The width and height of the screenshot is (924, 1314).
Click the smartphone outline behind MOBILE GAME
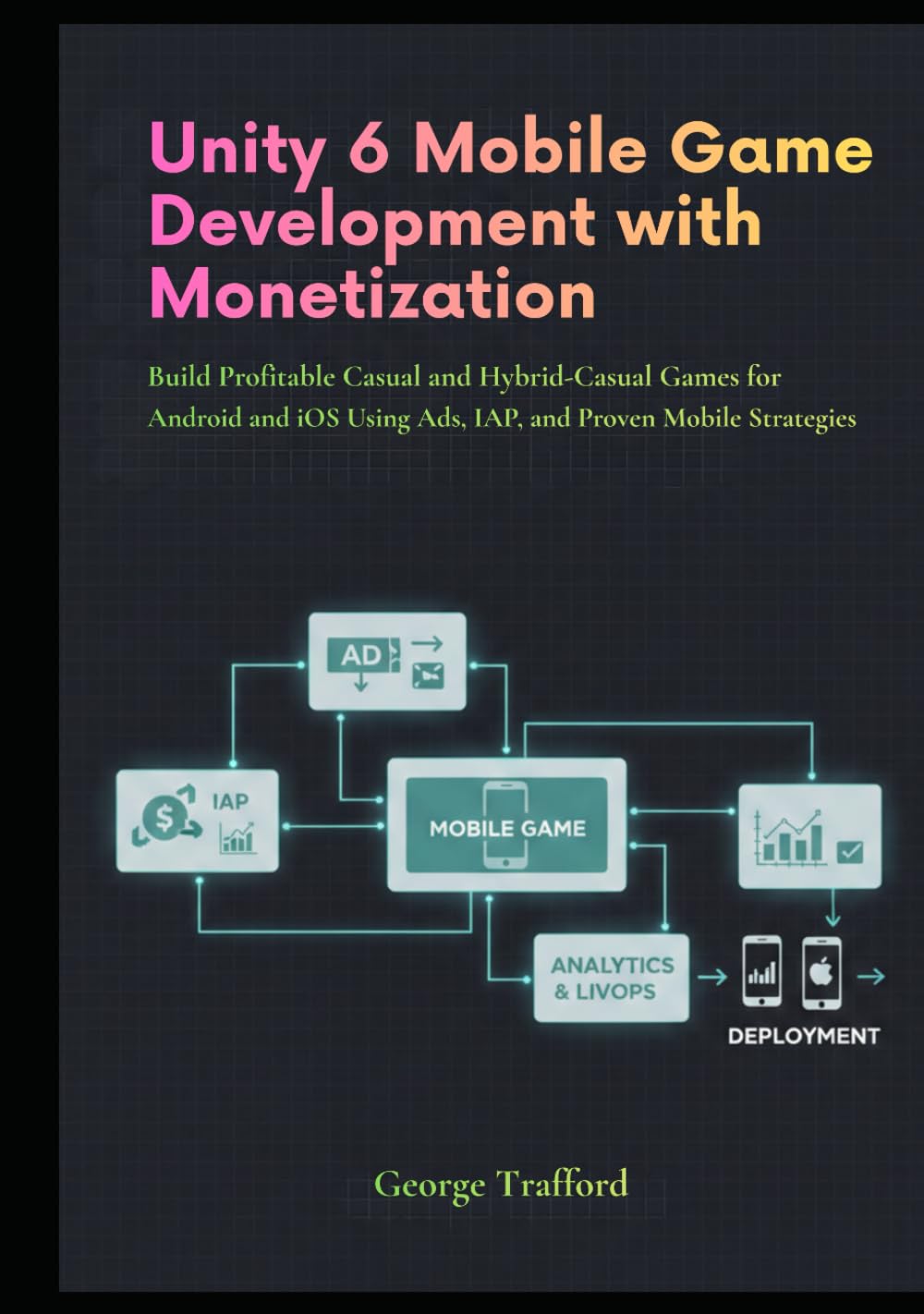coord(505,825)
